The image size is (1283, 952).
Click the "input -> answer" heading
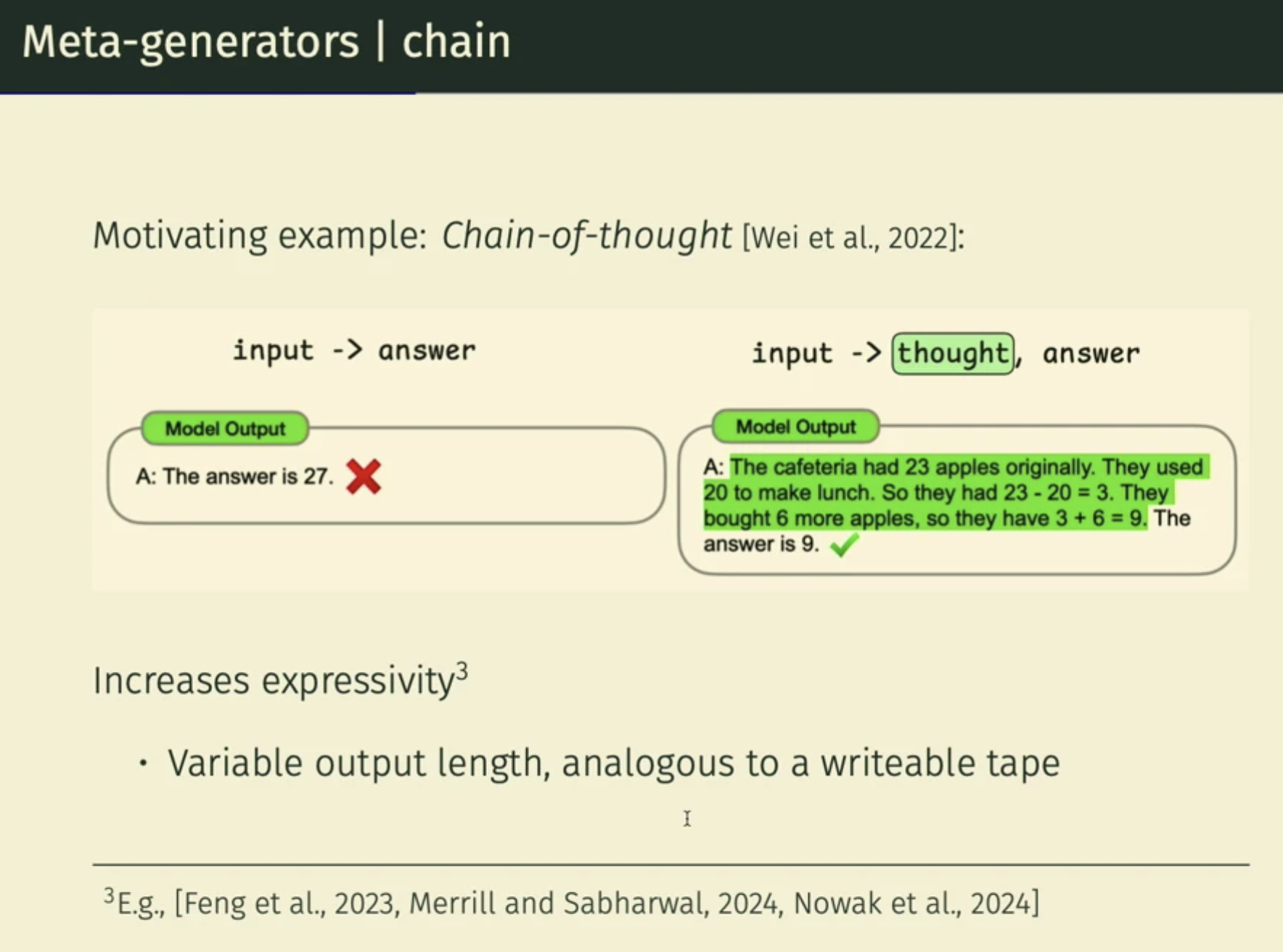click(x=354, y=350)
